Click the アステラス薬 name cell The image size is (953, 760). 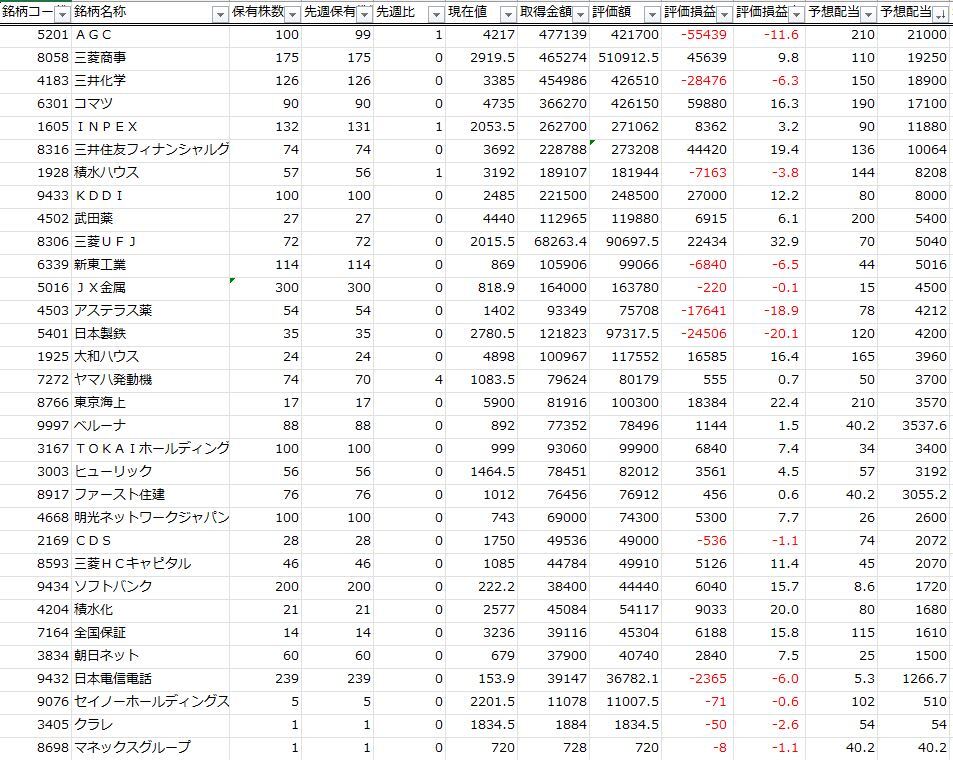pos(150,311)
